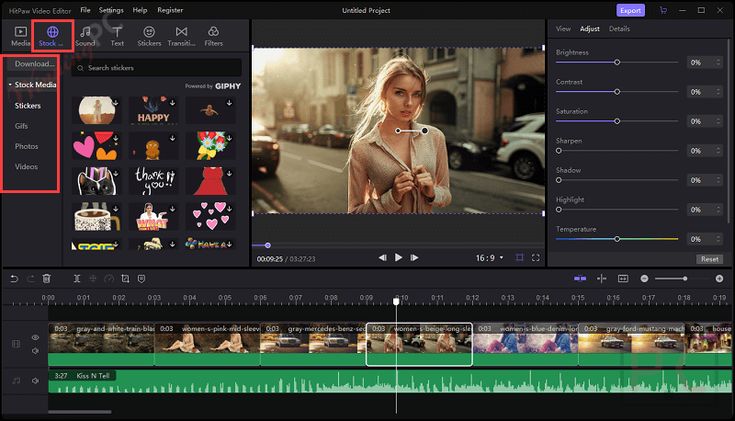Select the pink hearts sticker thumbnail

point(210,216)
